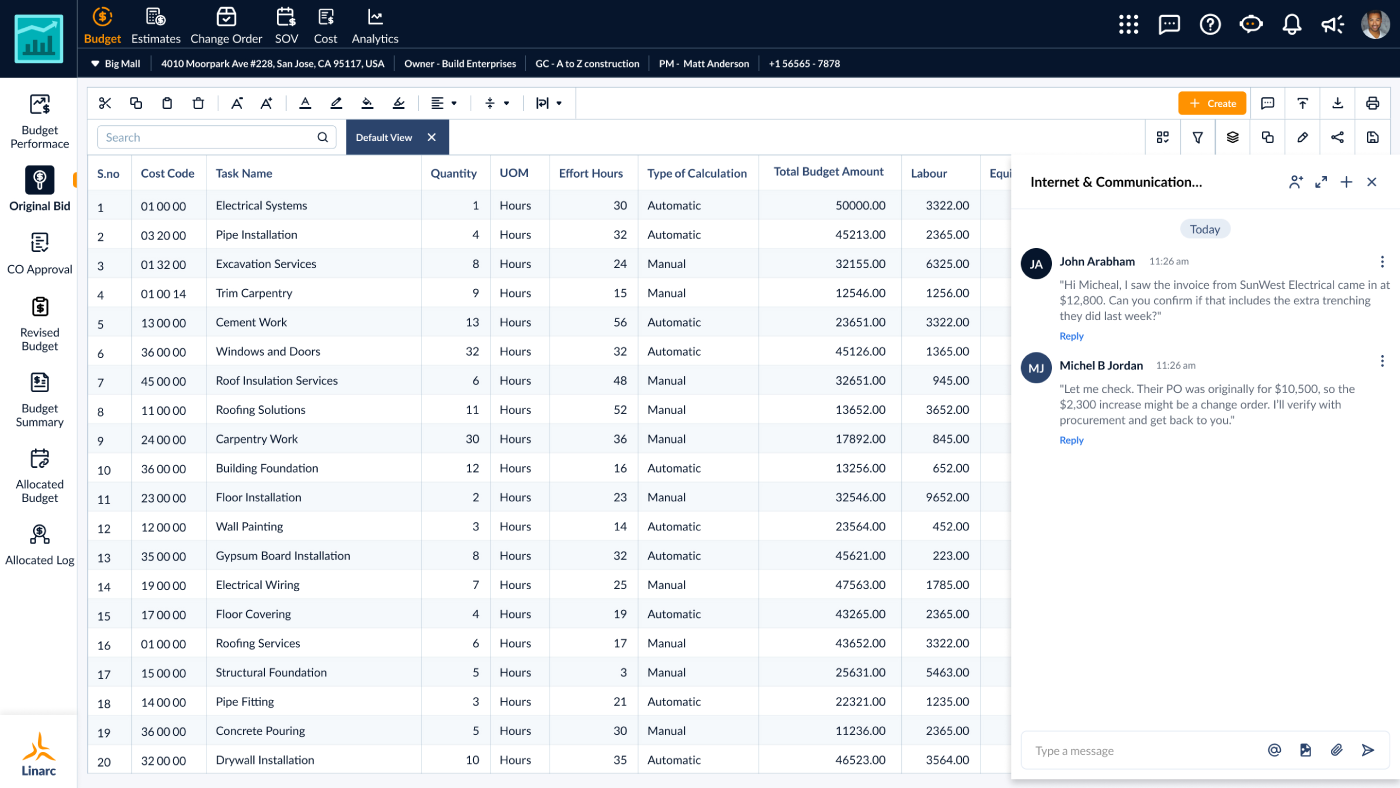Click the Create button

click(x=1212, y=103)
